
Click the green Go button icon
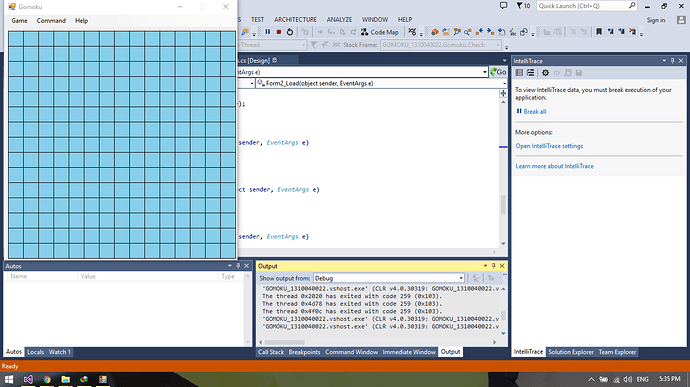[x=499, y=72]
